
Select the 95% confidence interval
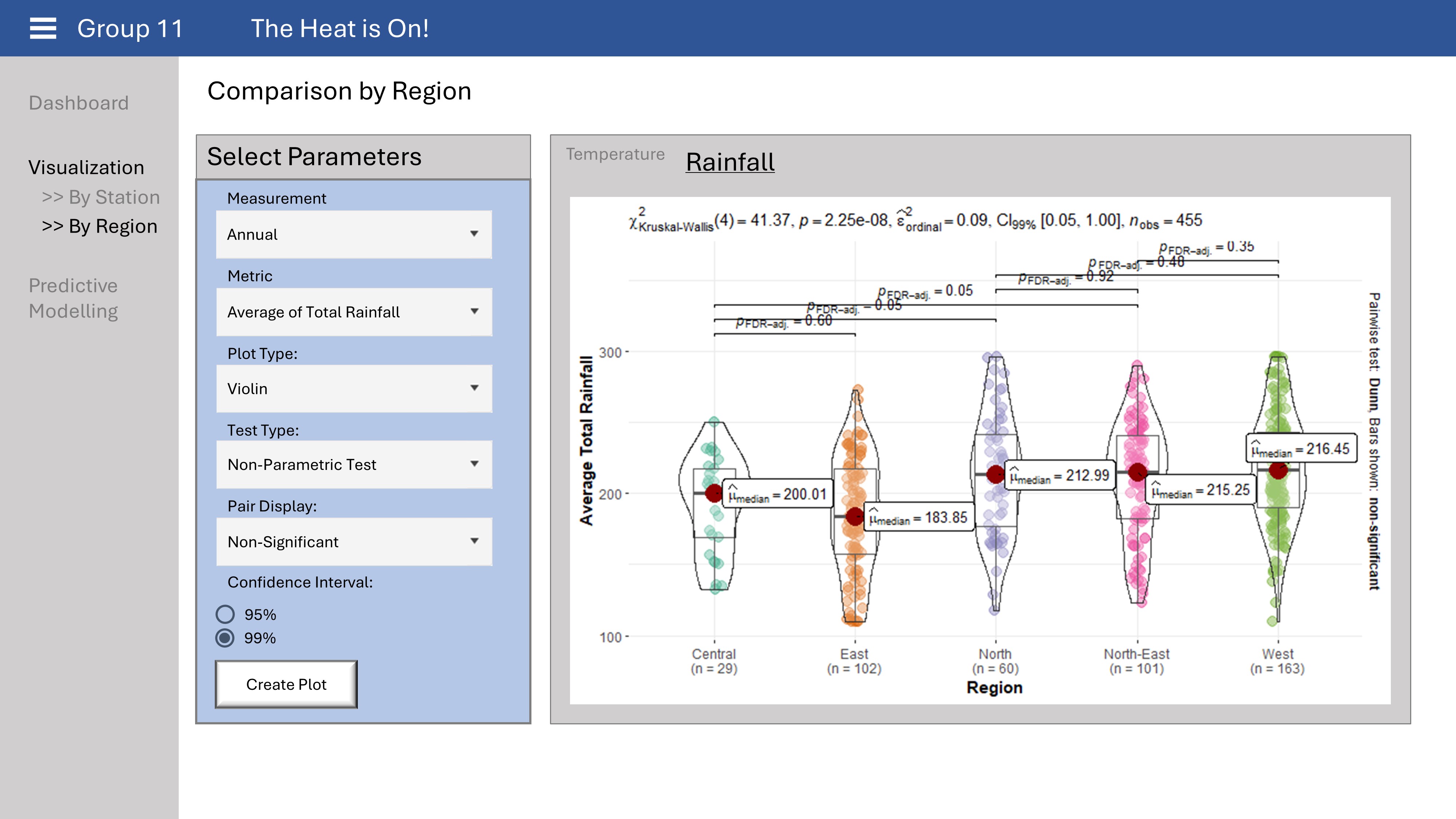click(x=225, y=614)
